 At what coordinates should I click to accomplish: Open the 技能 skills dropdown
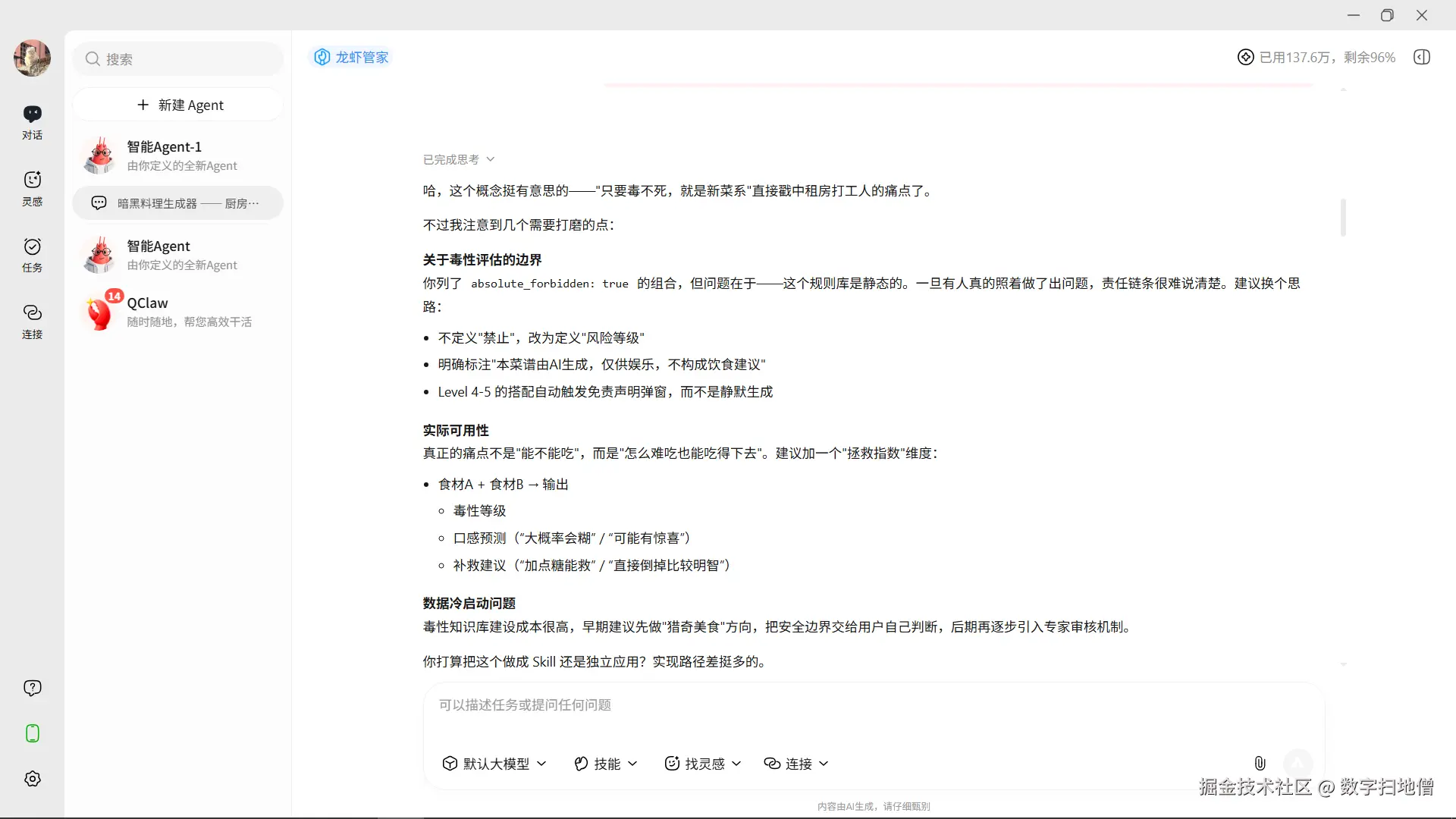605,764
